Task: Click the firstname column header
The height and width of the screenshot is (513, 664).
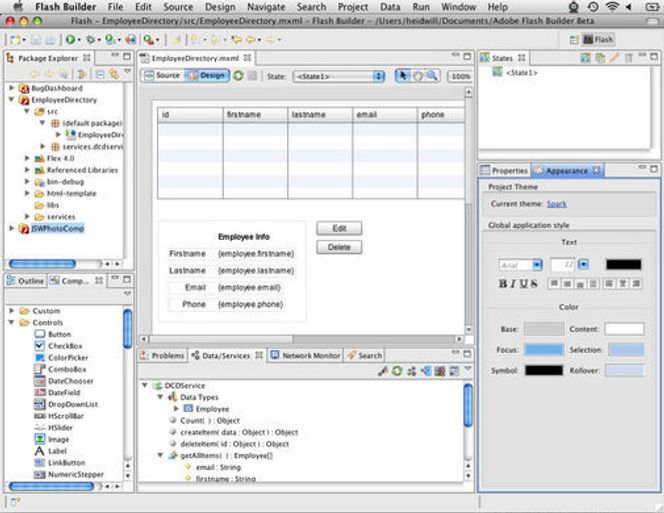Action: click(x=255, y=114)
